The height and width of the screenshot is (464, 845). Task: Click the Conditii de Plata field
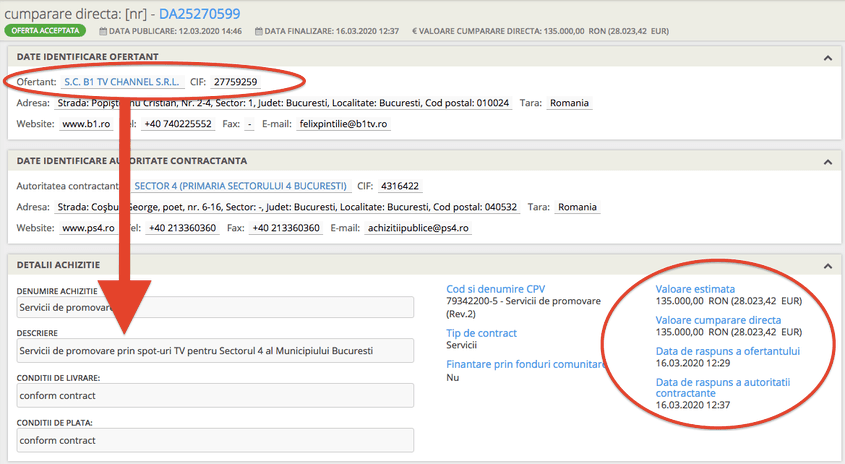[x=215, y=440]
